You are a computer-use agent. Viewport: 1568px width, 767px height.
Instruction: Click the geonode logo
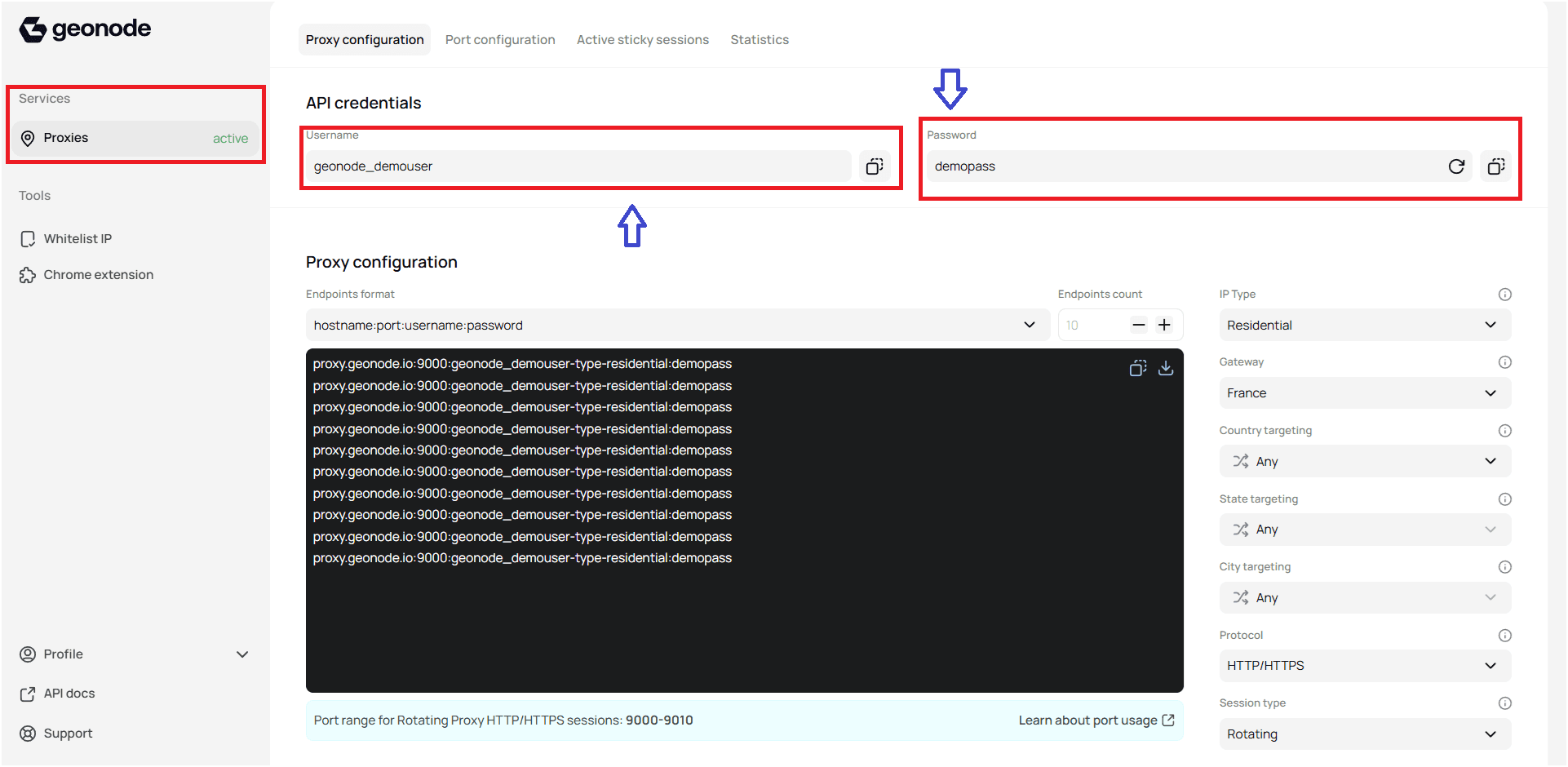84,29
